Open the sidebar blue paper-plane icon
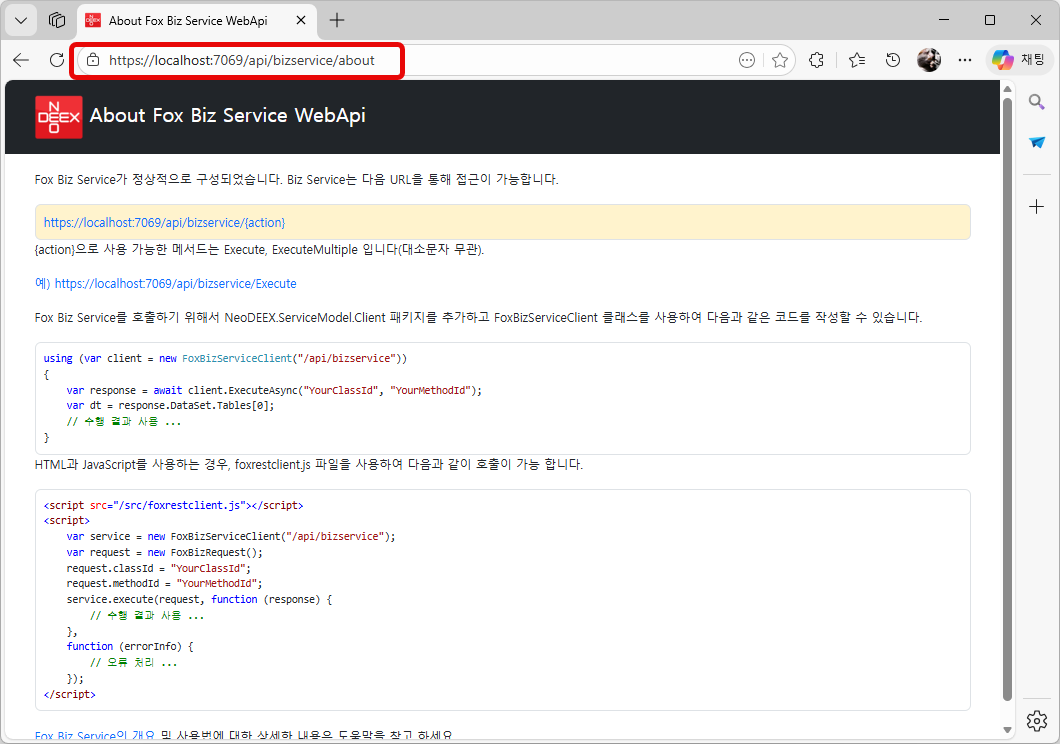This screenshot has height=744, width=1060. 1036,143
